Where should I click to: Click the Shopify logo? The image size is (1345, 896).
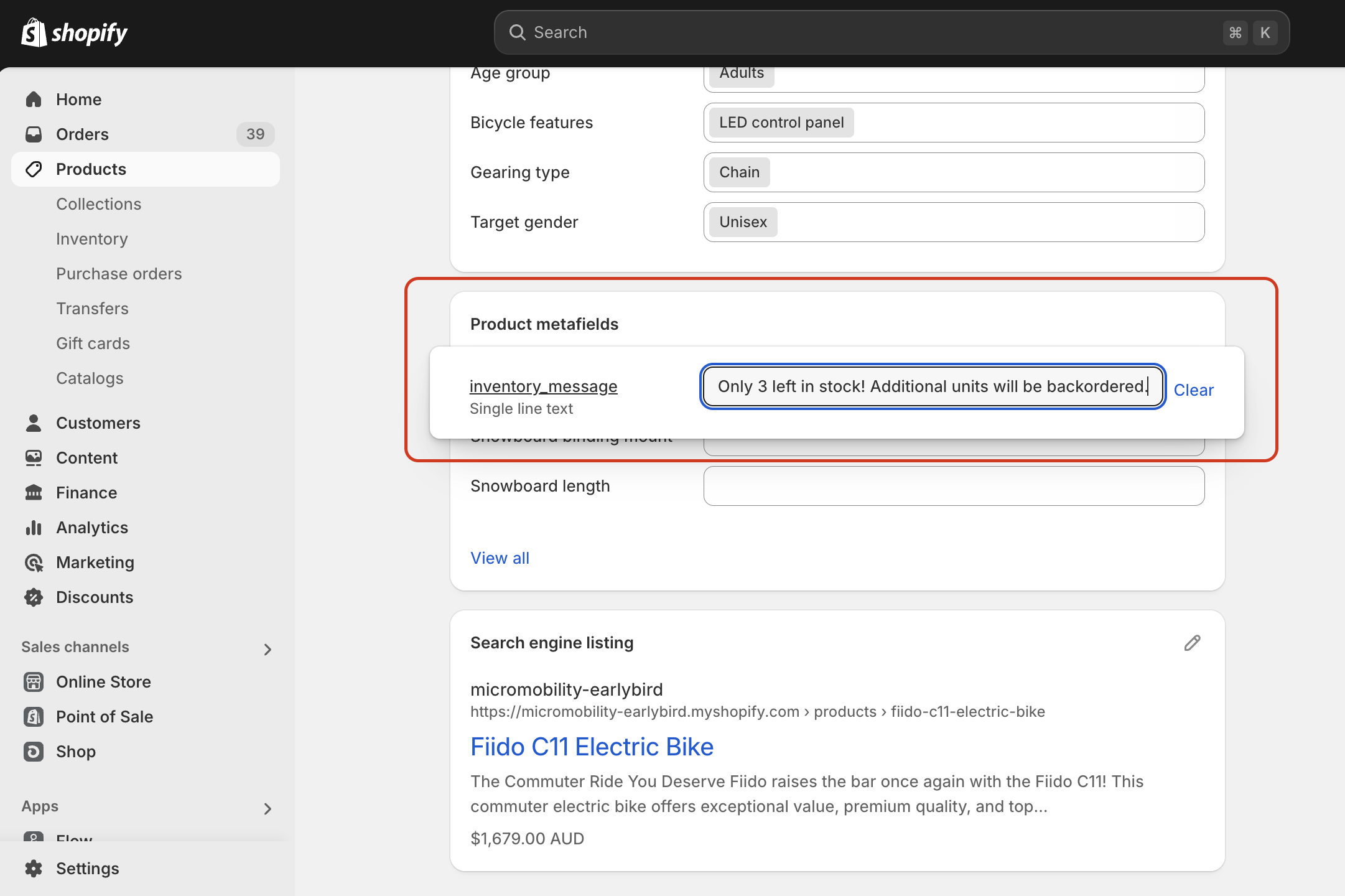click(74, 32)
